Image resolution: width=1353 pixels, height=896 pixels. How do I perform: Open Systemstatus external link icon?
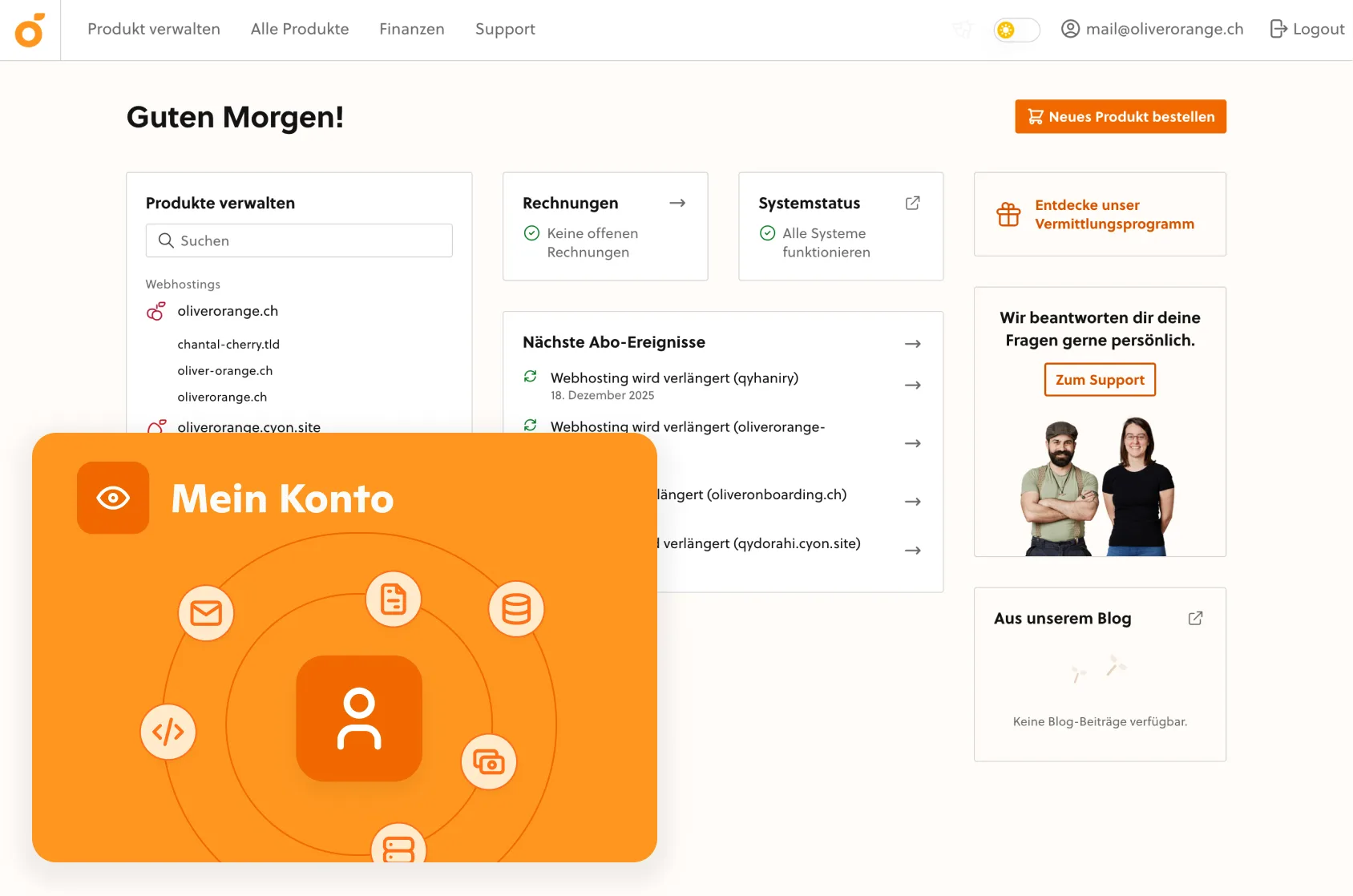(912, 203)
